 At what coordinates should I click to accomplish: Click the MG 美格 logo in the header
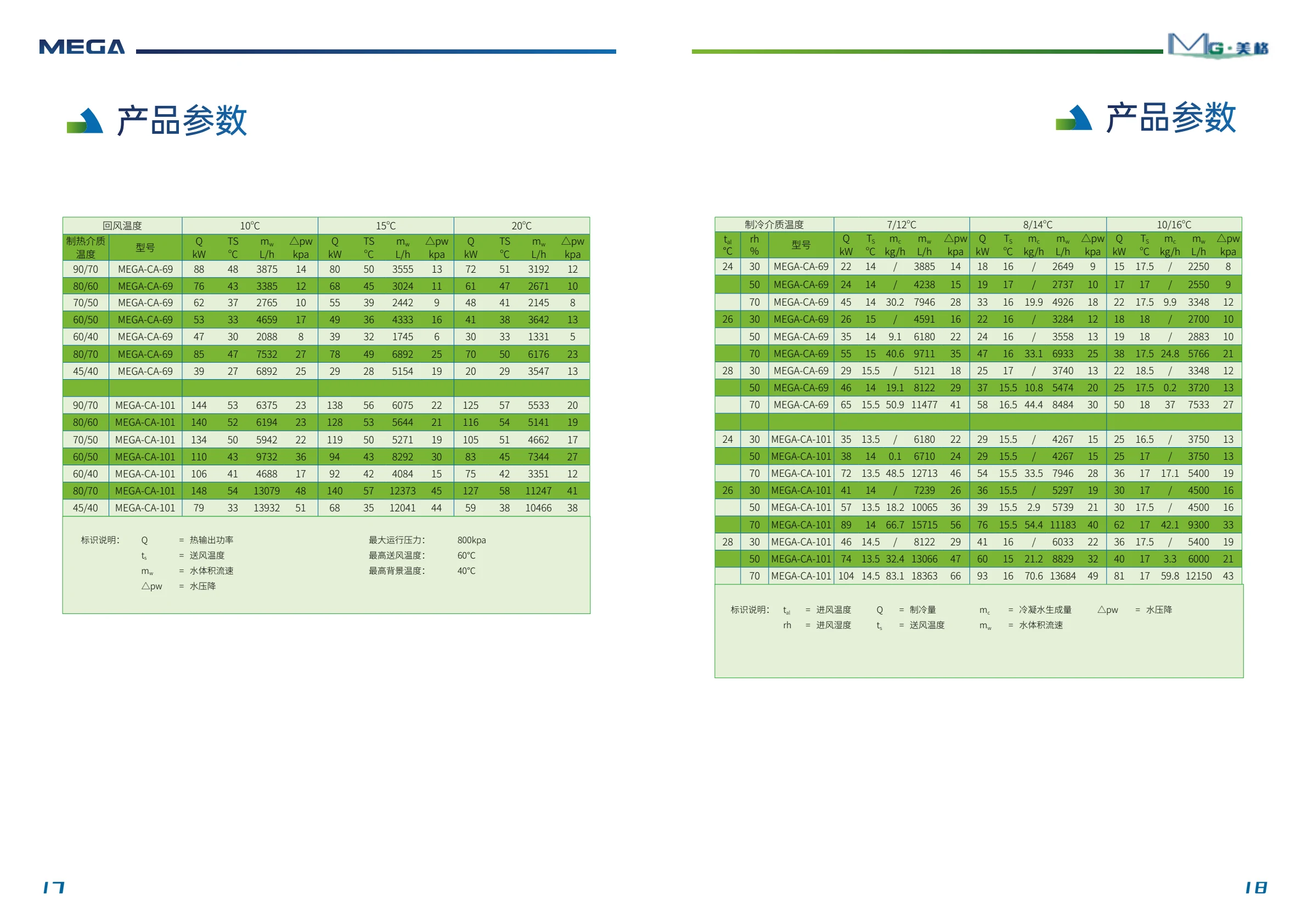click(1218, 46)
